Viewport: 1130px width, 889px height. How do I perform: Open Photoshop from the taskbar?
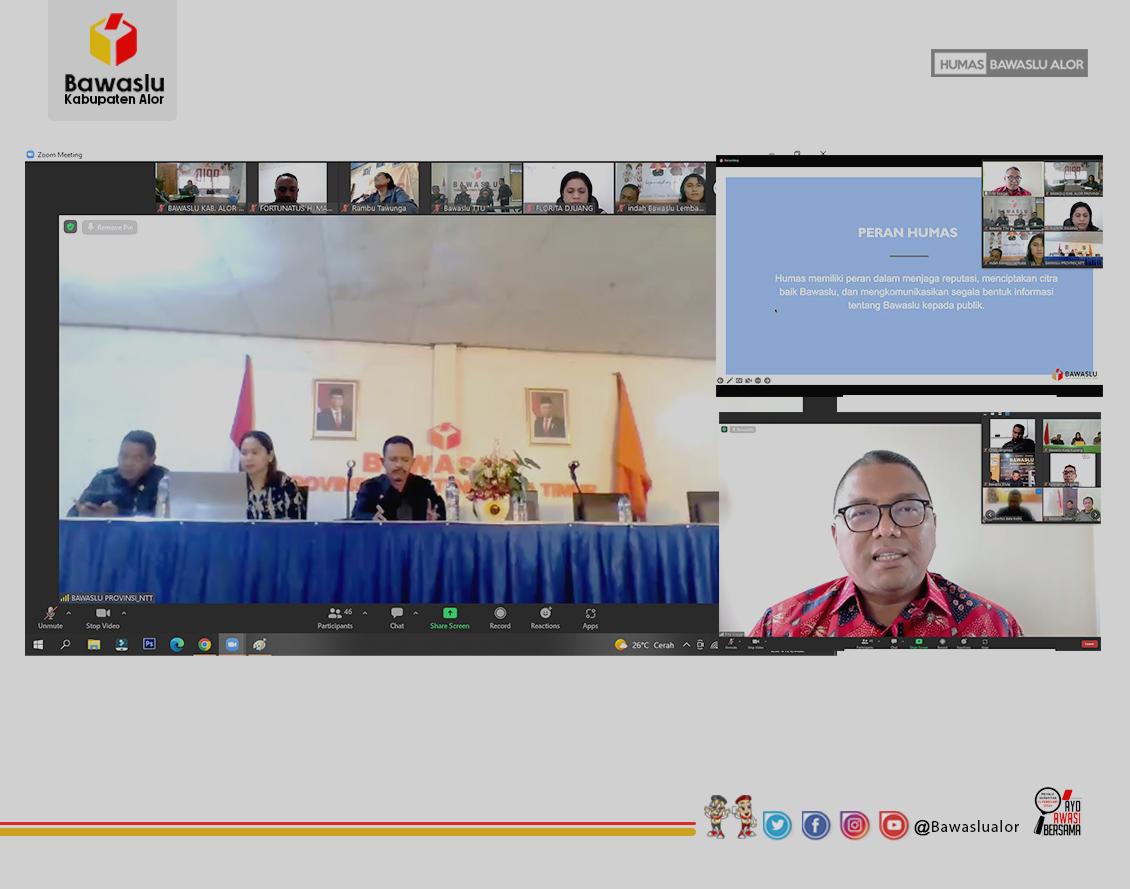149,644
